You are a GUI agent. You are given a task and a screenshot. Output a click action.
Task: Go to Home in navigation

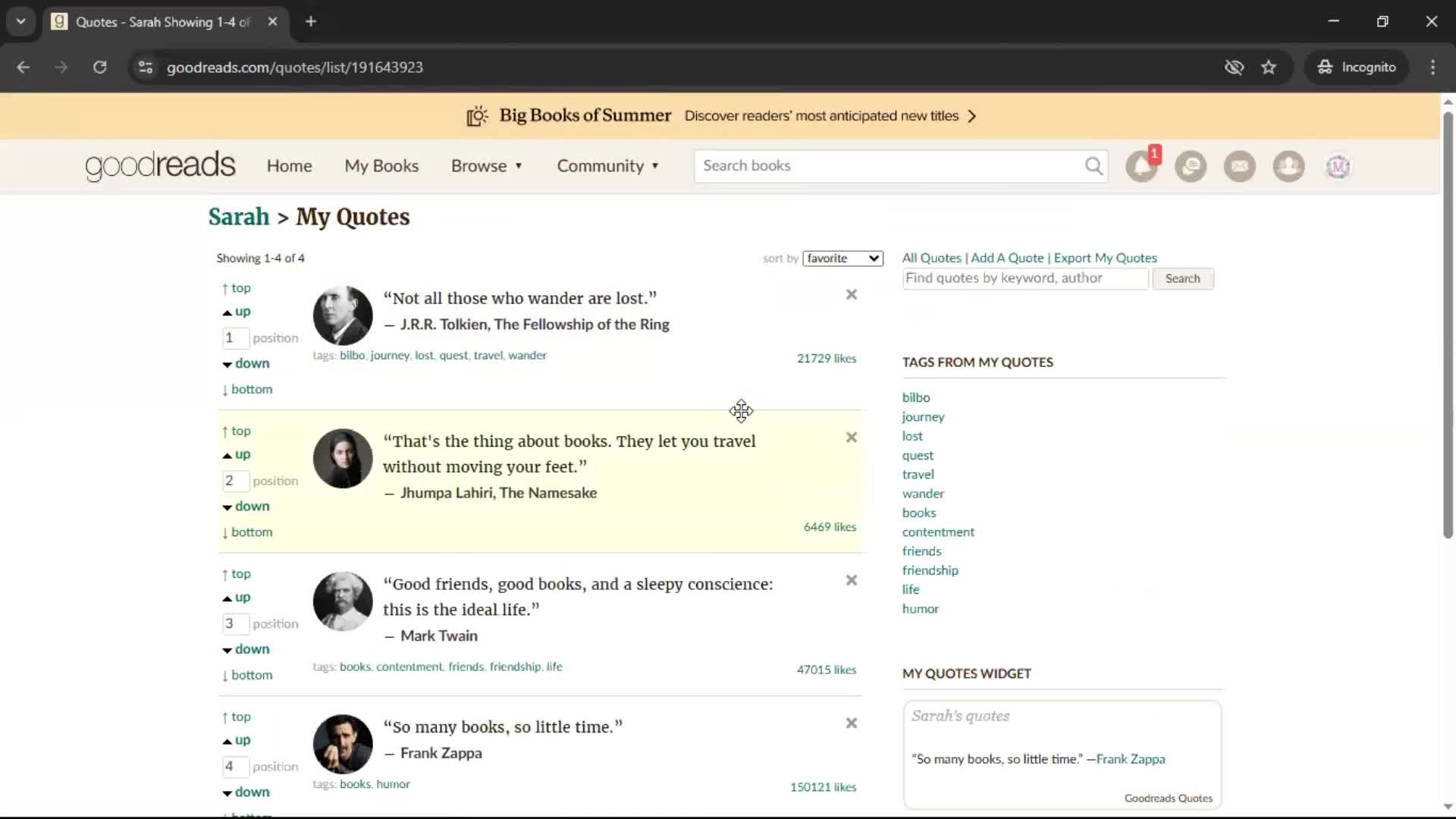pyautogui.click(x=289, y=166)
